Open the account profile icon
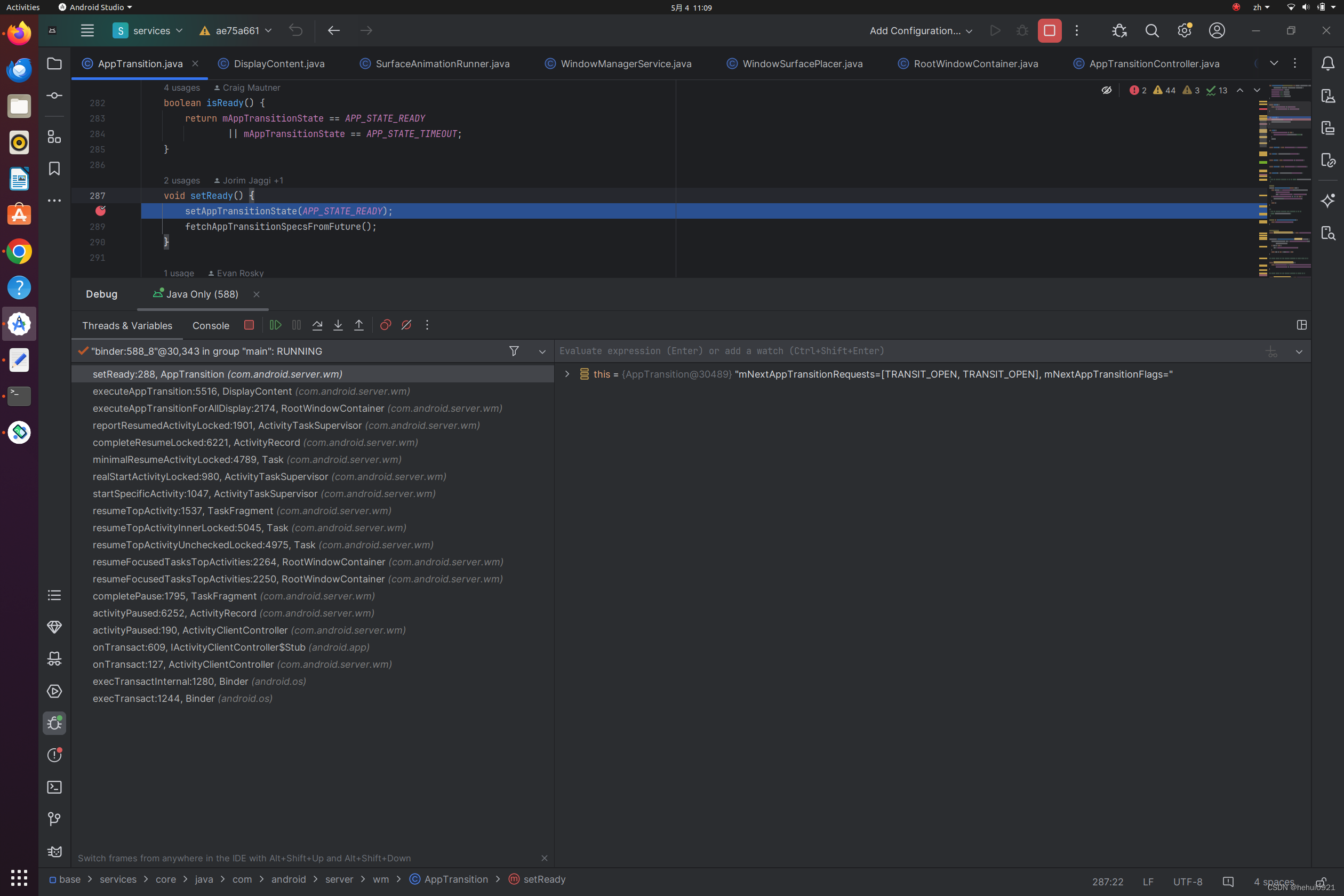Screen dimensions: 1344x896 click(1217, 30)
